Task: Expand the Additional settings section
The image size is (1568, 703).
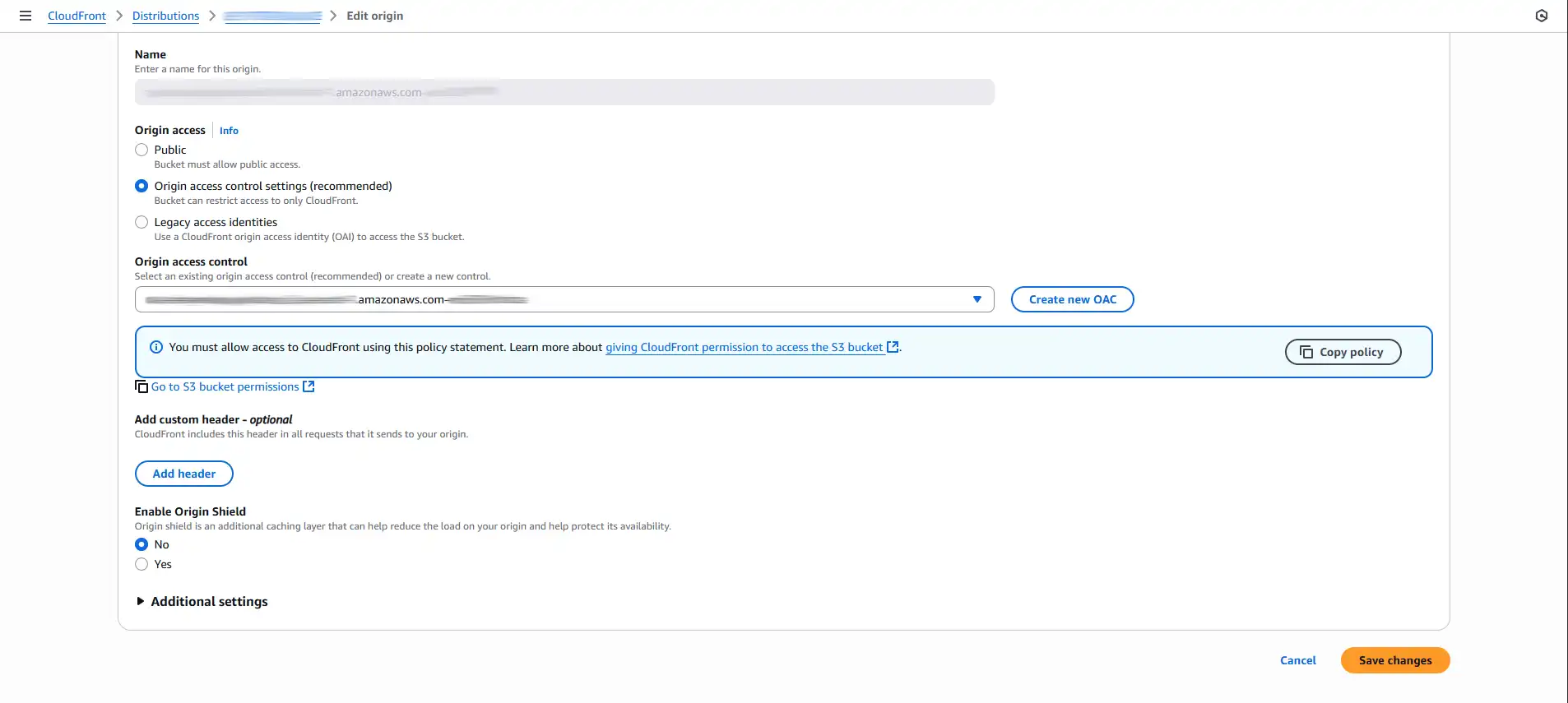Action: (202, 601)
